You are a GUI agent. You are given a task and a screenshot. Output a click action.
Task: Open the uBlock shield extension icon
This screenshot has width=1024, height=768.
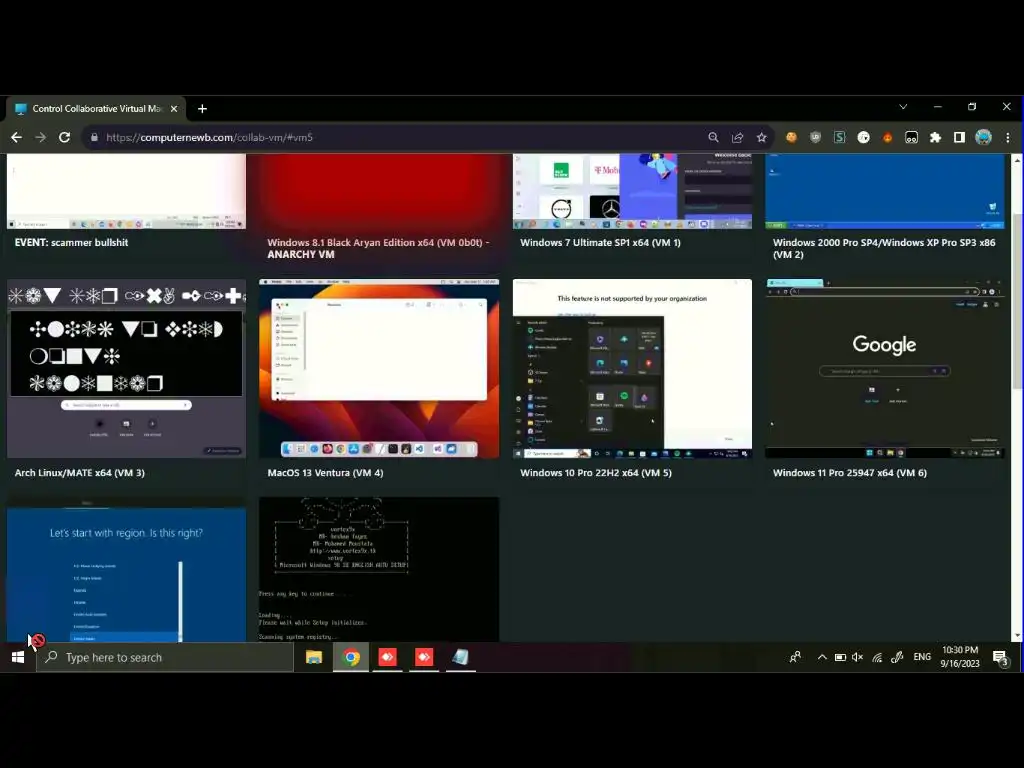point(815,137)
